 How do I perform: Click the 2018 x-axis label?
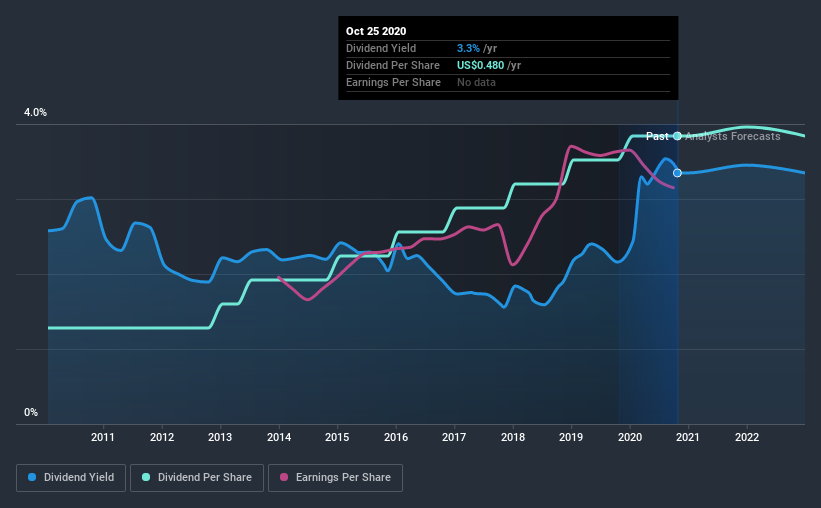pyautogui.click(x=513, y=437)
